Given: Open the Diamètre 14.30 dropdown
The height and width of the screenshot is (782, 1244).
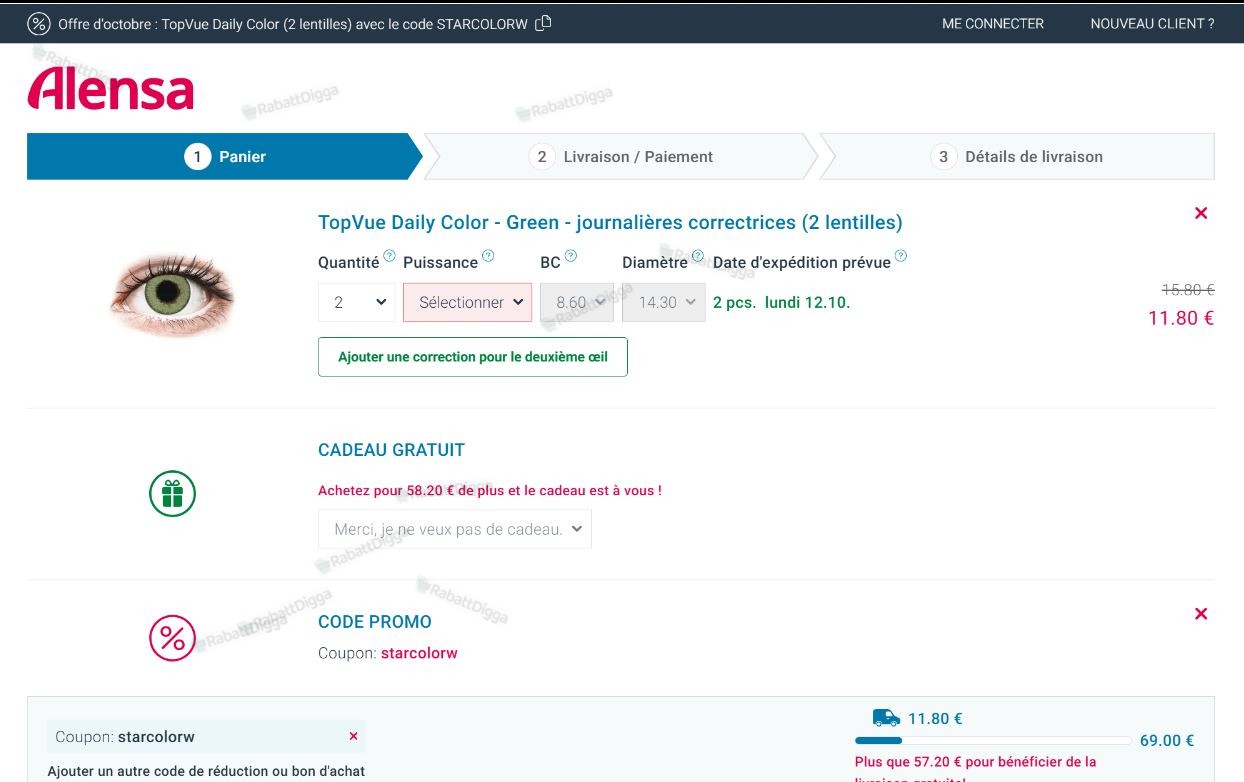Looking at the screenshot, I should 664,302.
